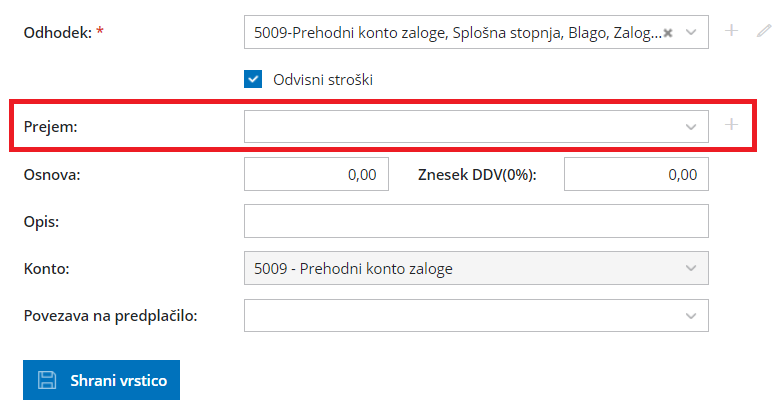The image size is (784, 408).
Task: Click the plus icon next to Odhodek
Action: (x=731, y=31)
